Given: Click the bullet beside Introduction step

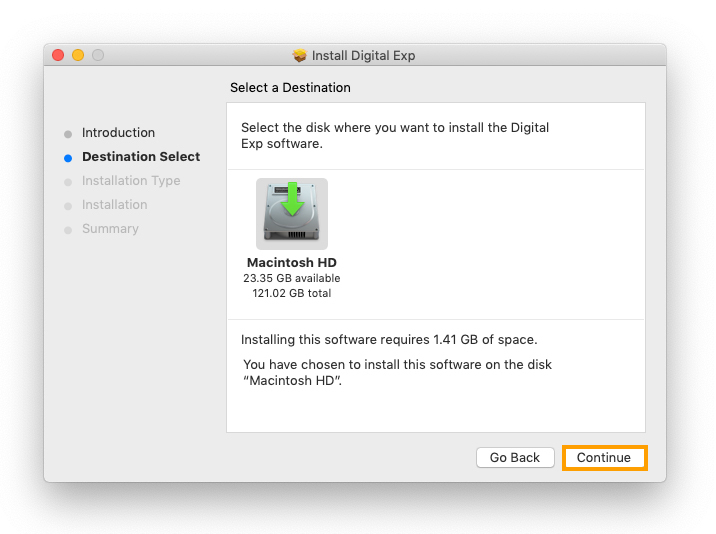Looking at the screenshot, I should (68, 134).
